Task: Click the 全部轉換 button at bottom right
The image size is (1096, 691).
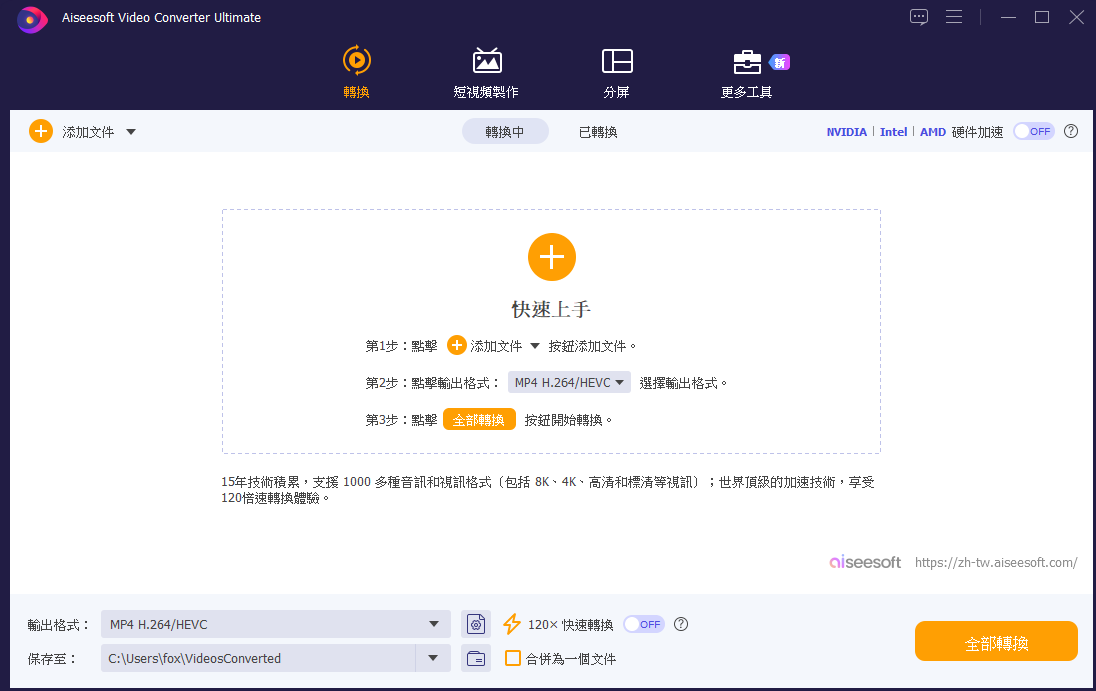Action: tap(996, 642)
